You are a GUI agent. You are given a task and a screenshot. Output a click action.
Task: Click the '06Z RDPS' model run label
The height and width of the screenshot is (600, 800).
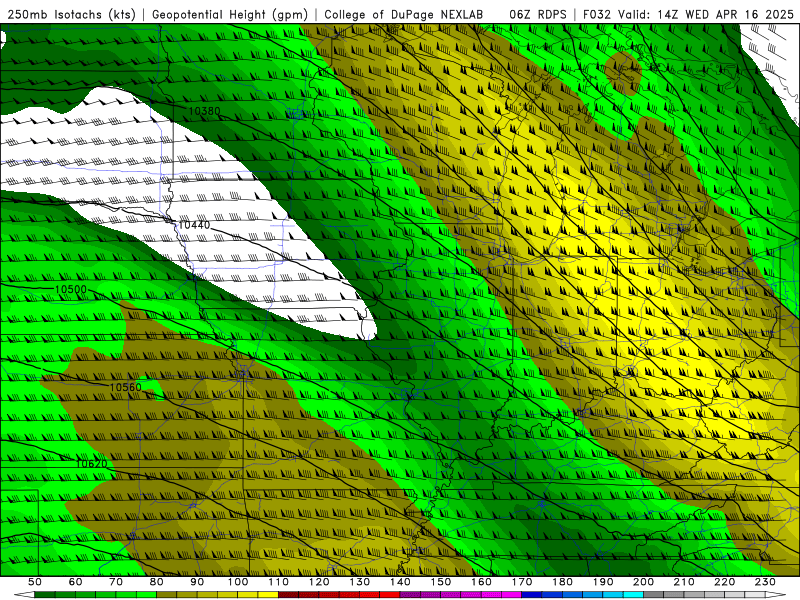click(537, 14)
